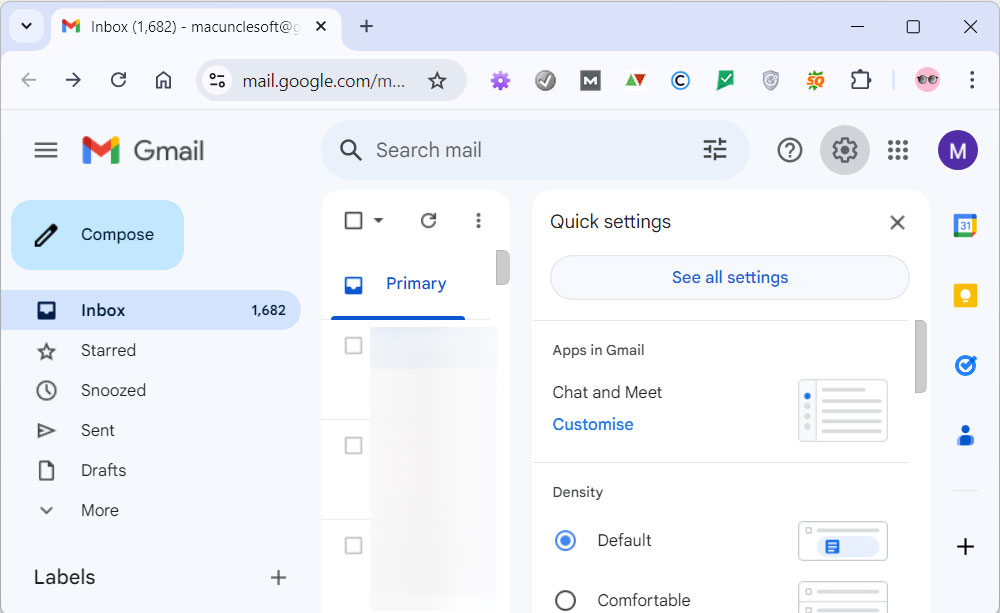Customise Chat and Meet apps
The height and width of the screenshot is (613, 1000).
[592, 424]
